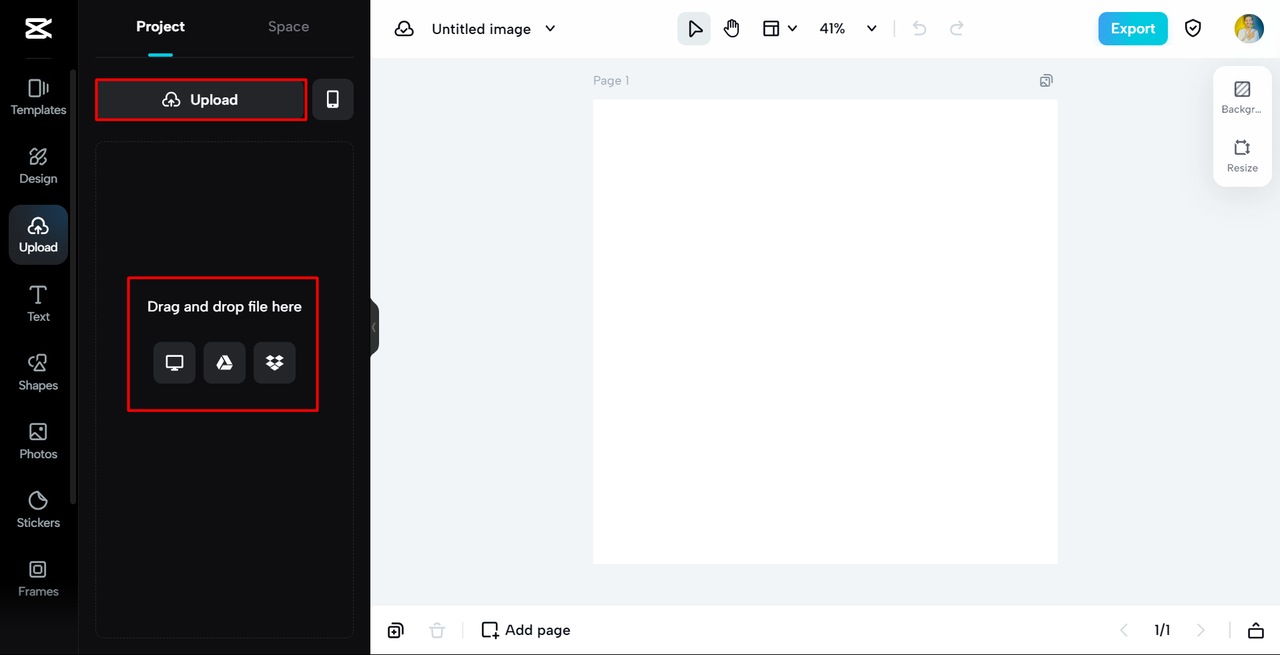Open the dropdown next to Untitled image
The height and width of the screenshot is (655, 1280).
[550, 29]
